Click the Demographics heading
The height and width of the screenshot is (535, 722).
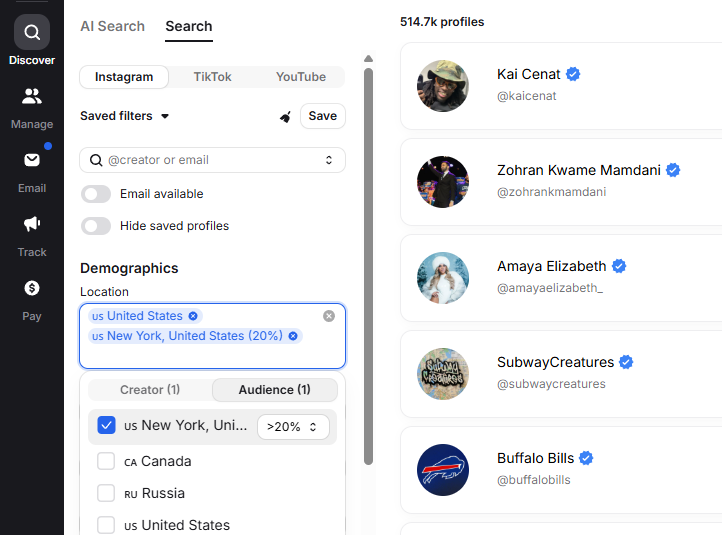[x=129, y=268]
